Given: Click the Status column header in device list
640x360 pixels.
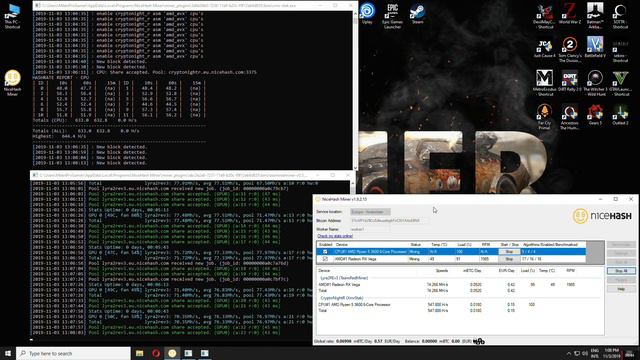Looking at the screenshot, I should pos(416,244).
